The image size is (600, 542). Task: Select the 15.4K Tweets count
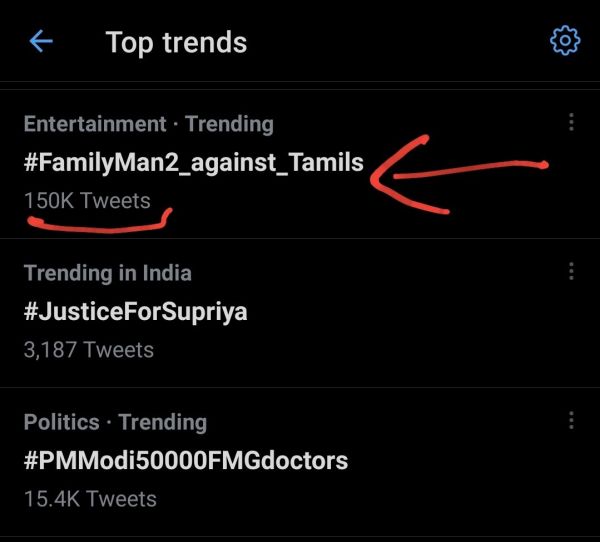coord(90,499)
